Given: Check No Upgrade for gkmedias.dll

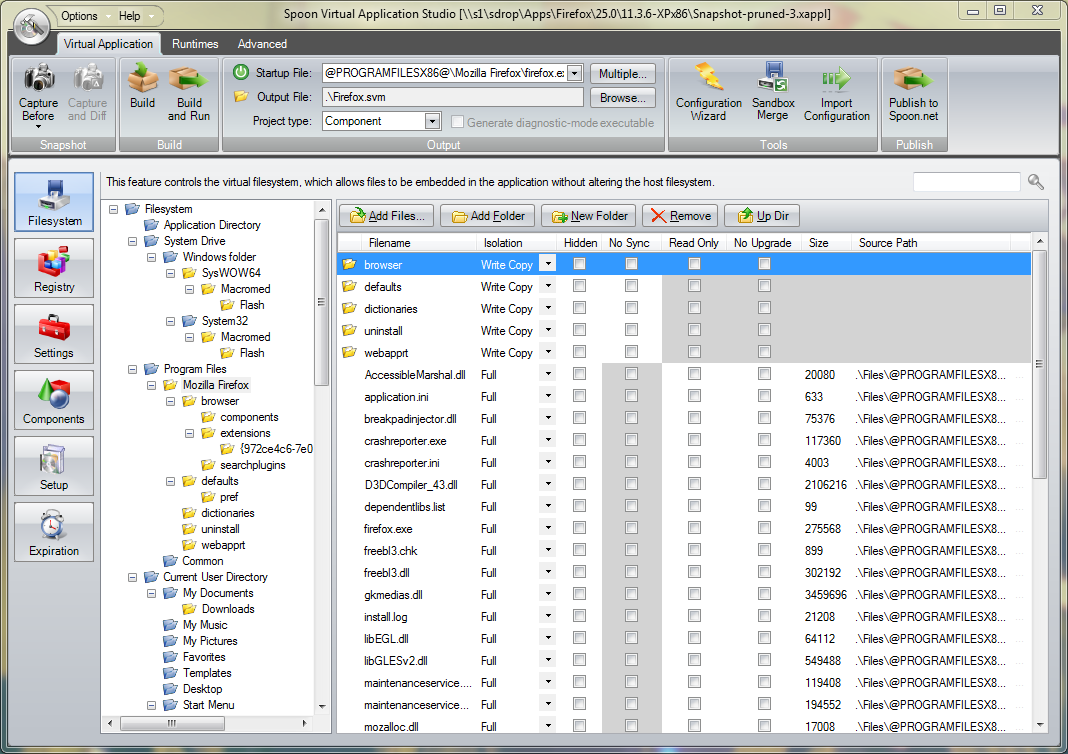Looking at the screenshot, I should pos(764,594).
